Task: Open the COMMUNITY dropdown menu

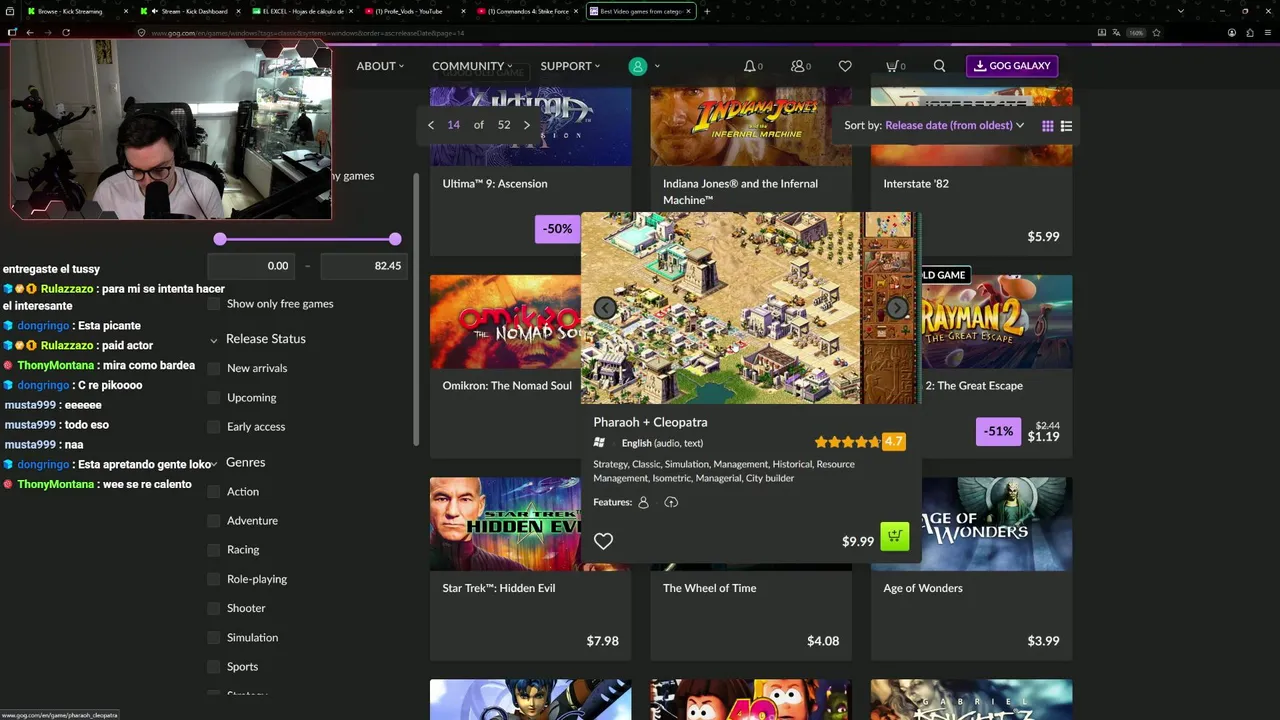Action: [472, 66]
